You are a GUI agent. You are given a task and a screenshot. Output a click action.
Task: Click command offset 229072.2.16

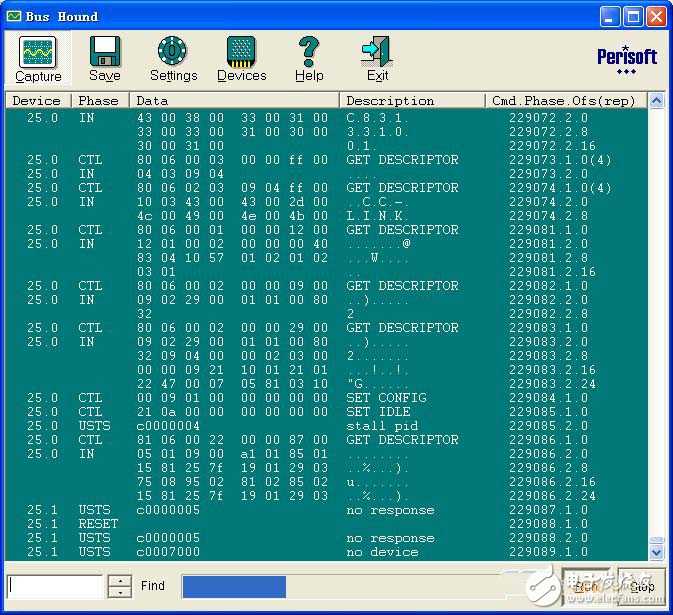click(552, 145)
